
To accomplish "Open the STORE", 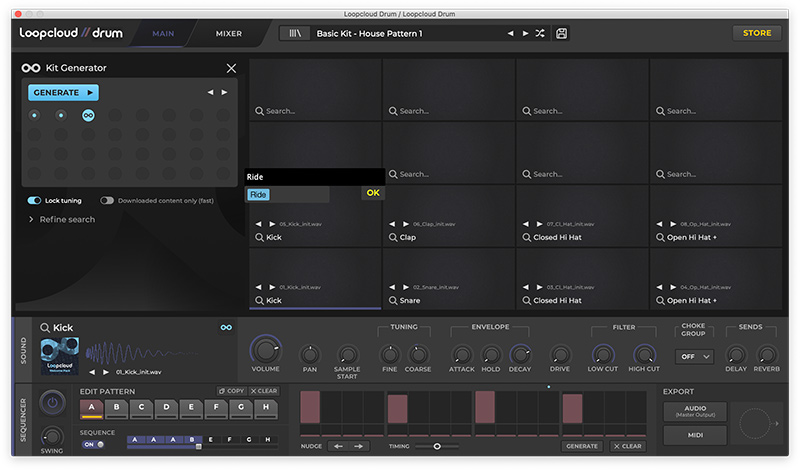I will pos(757,33).
